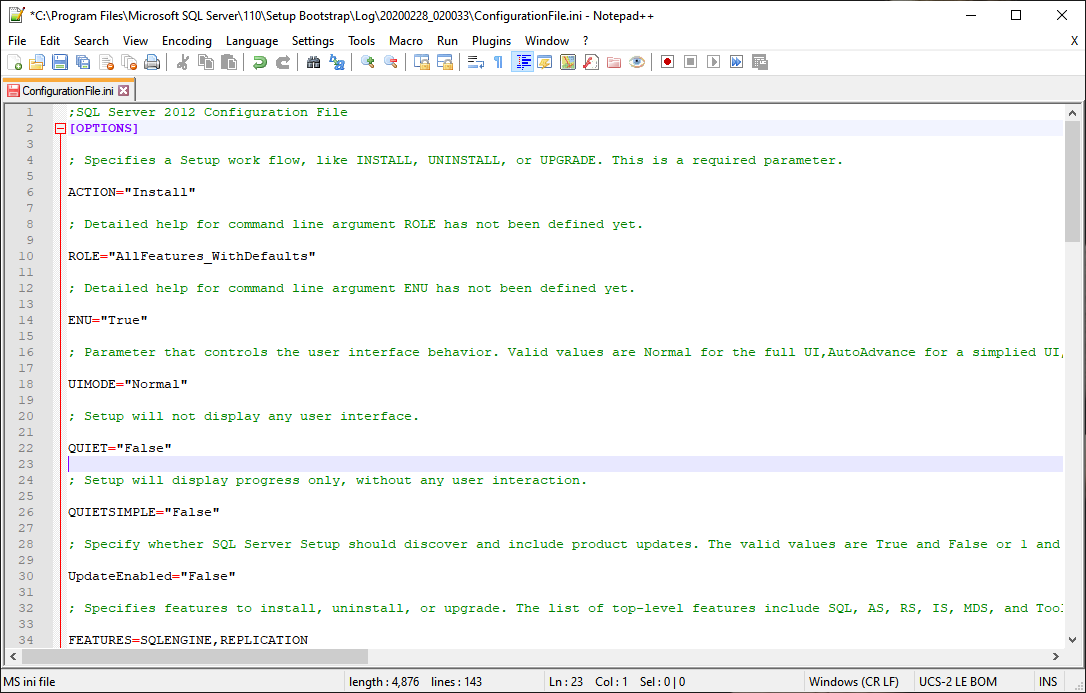Toggle synchronize vertical scrolling icon

click(x=422, y=62)
